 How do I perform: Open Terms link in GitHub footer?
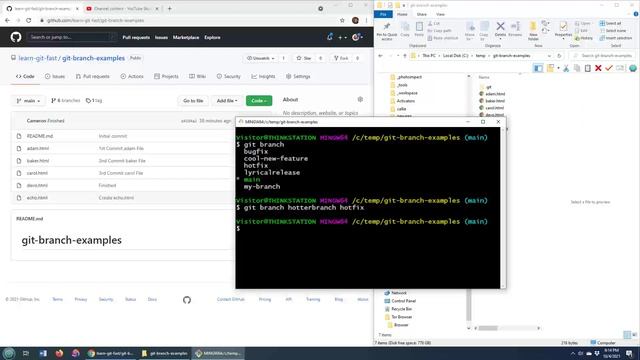pos(58,300)
